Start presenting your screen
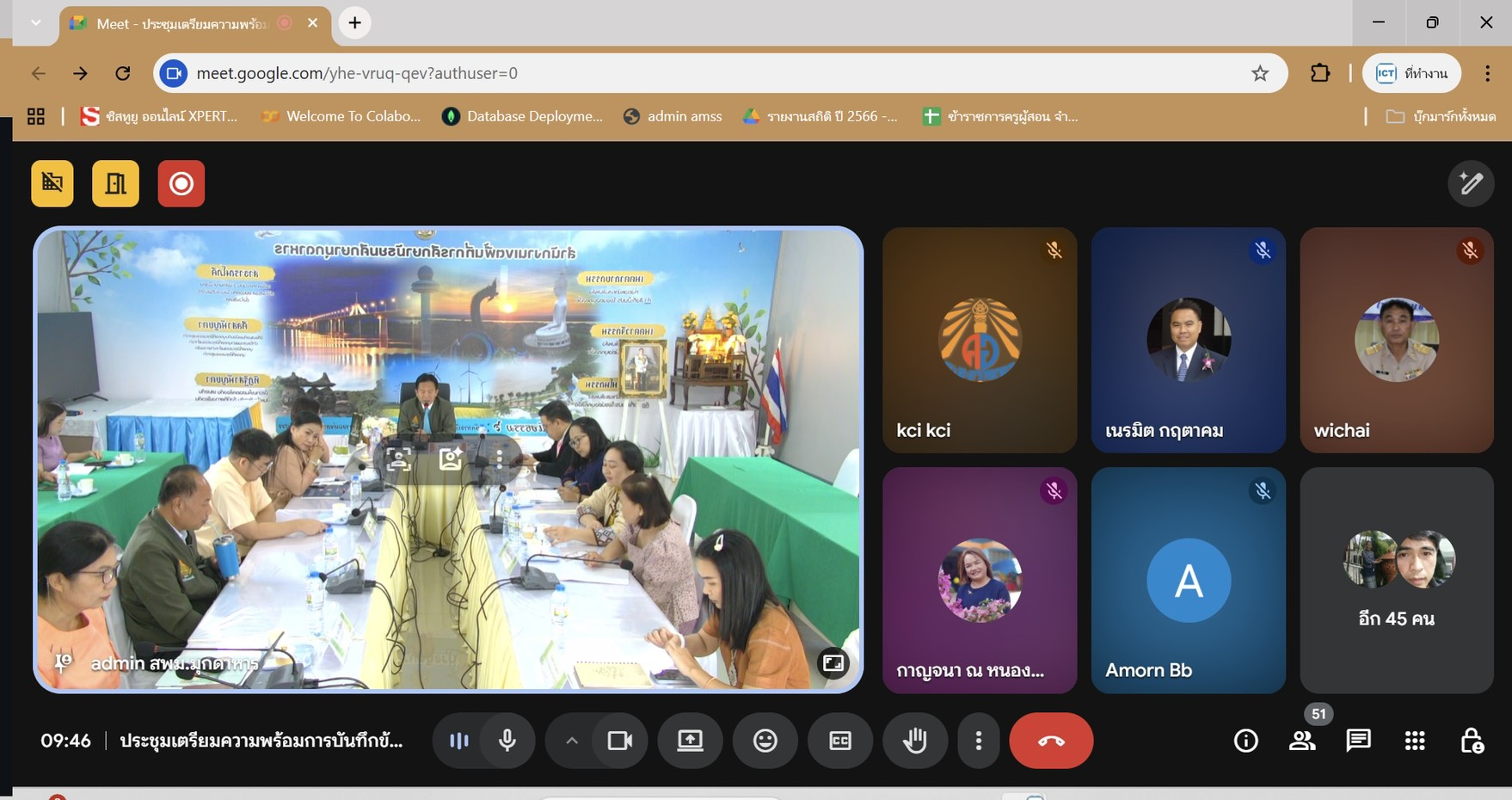 (690, 741)
